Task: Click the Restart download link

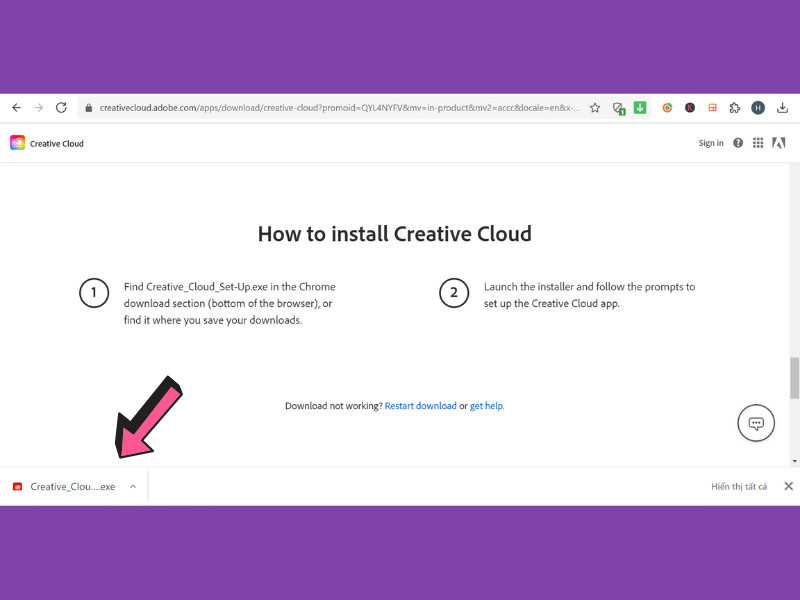Action: (421, 406)
